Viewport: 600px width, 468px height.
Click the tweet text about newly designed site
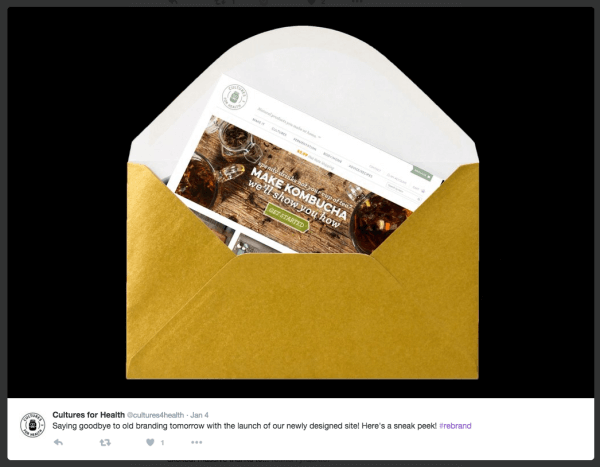(244, 426)
